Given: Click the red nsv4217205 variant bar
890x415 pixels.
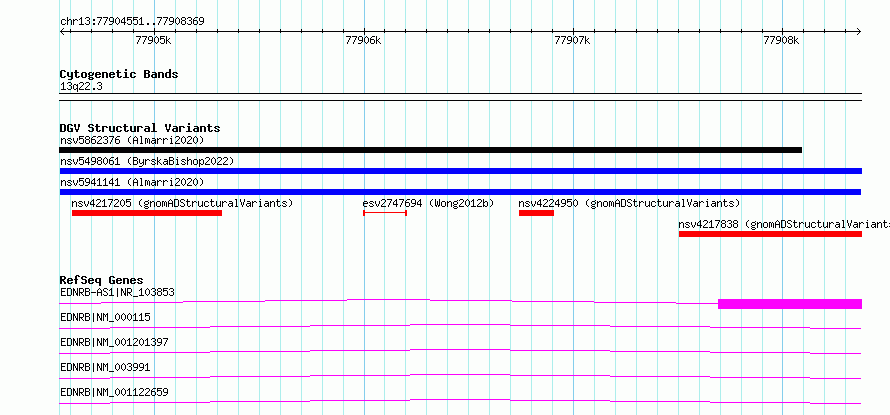Looking at the screenshot, I should (147, 213).
